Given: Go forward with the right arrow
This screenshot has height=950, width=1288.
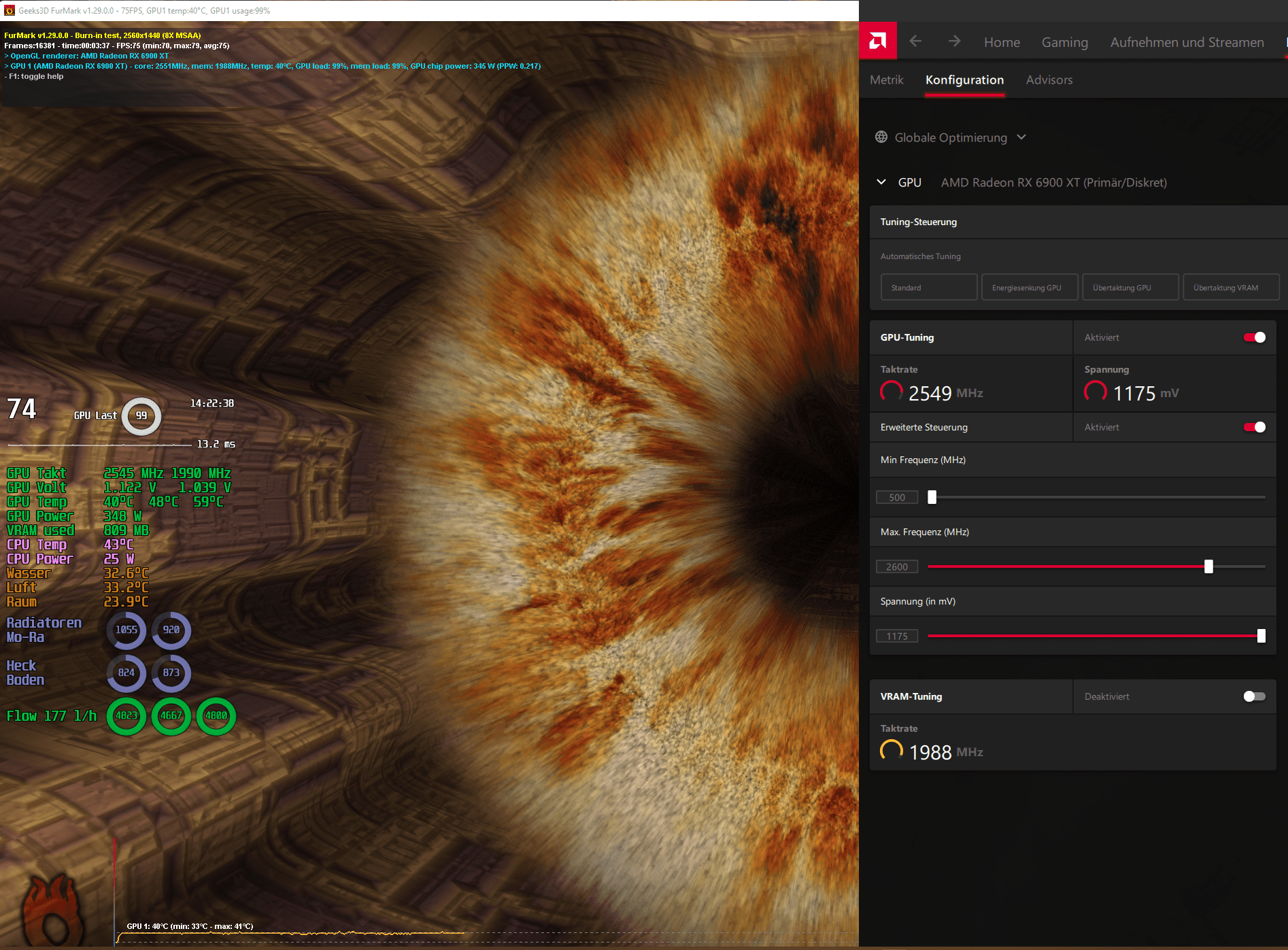Looking at the screenshot, I should [954, 41].
